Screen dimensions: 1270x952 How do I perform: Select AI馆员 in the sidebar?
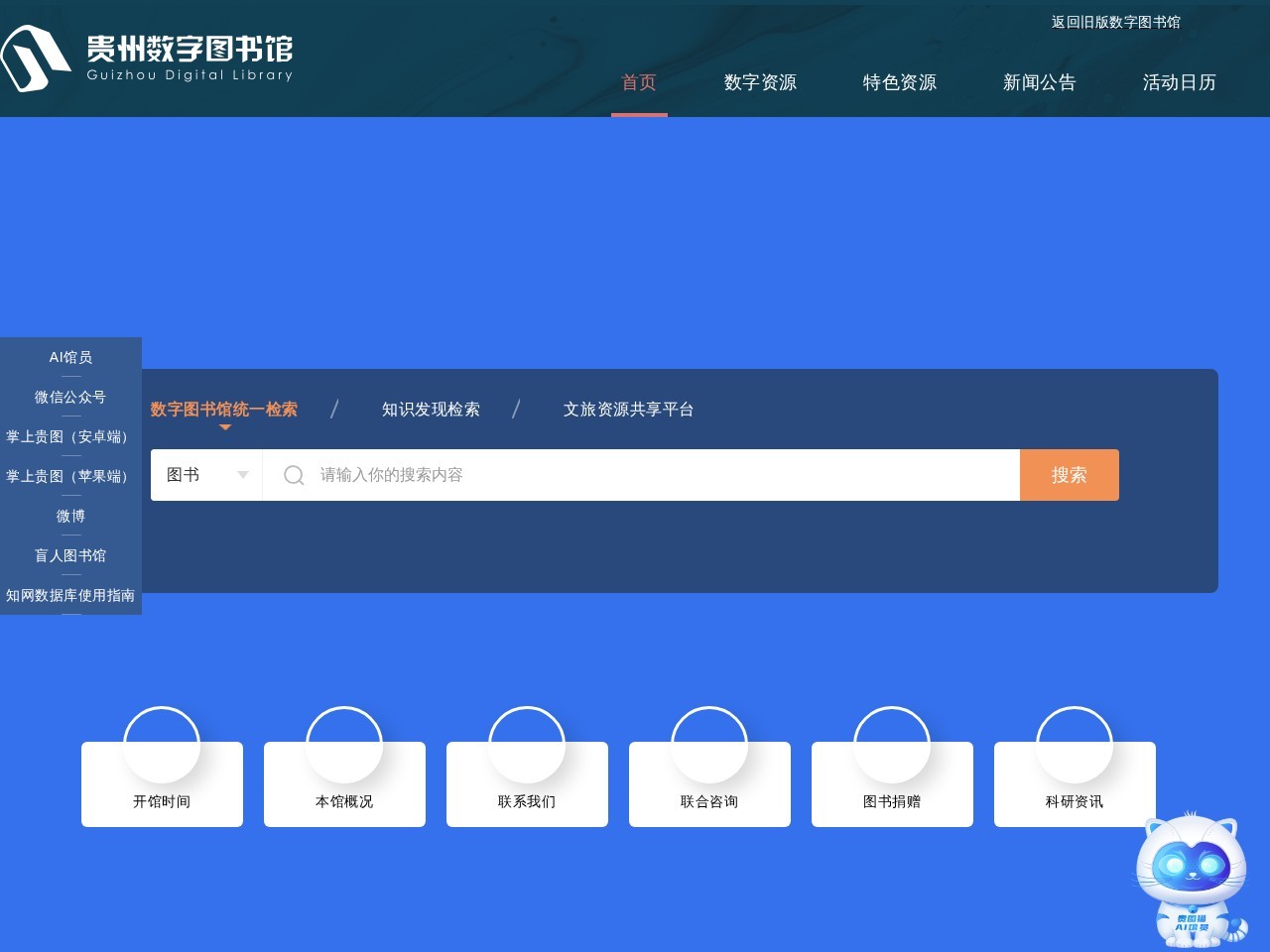(70, 357)
